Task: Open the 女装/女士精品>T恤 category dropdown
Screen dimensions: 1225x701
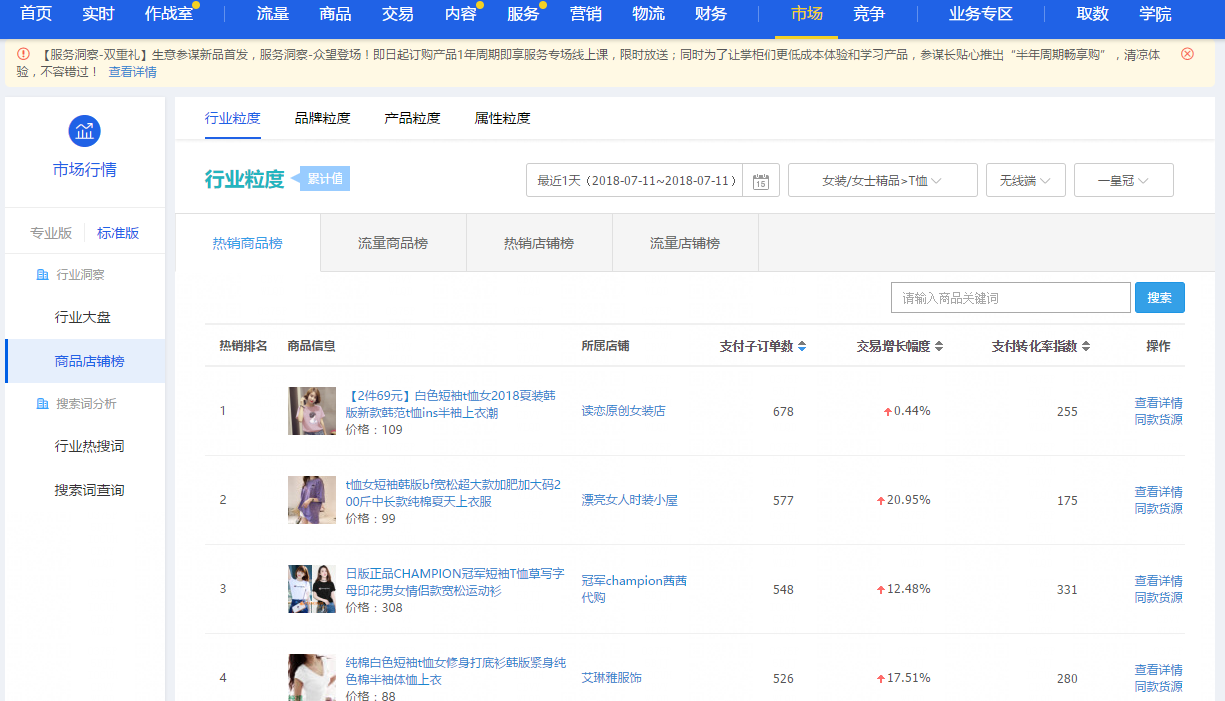Action: (882, 181)
